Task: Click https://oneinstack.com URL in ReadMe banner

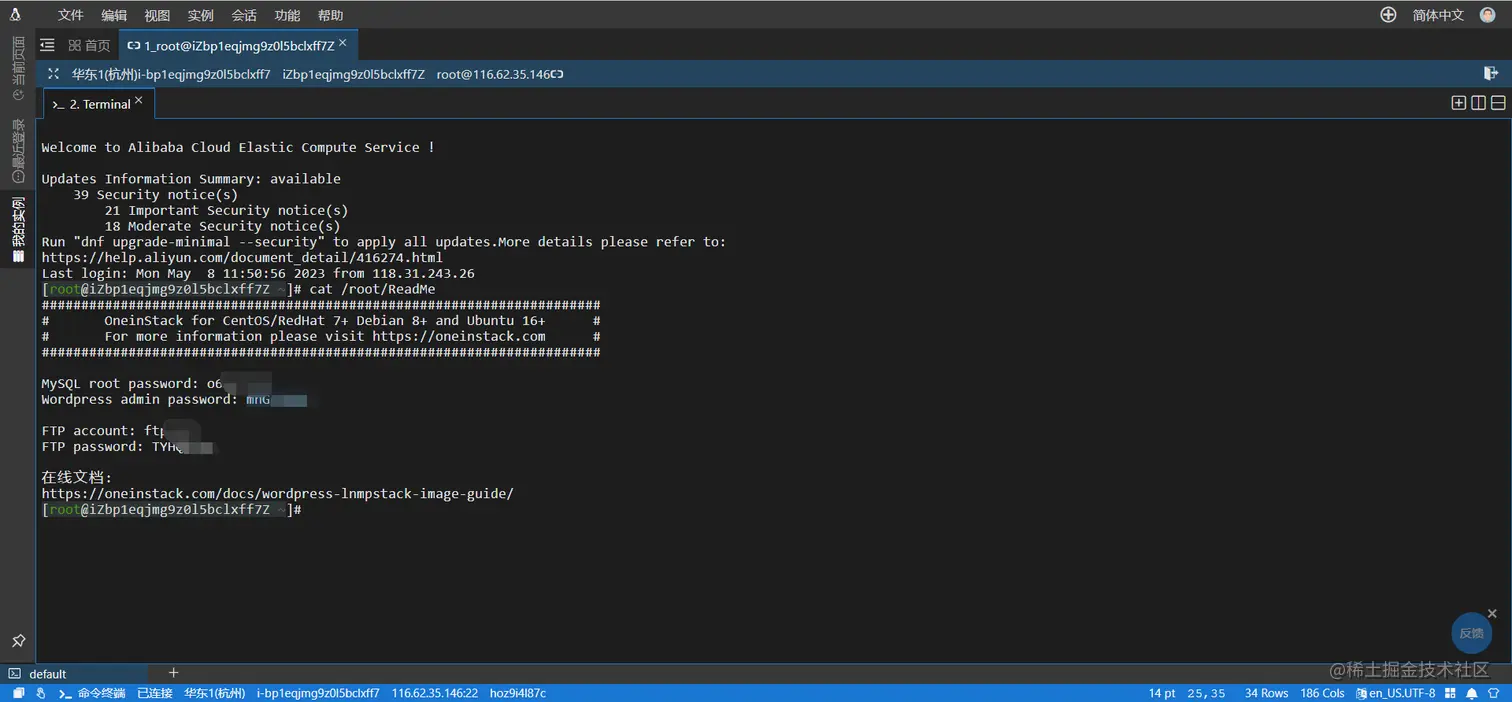Action: pyautogui.click(x=459, y=336)
